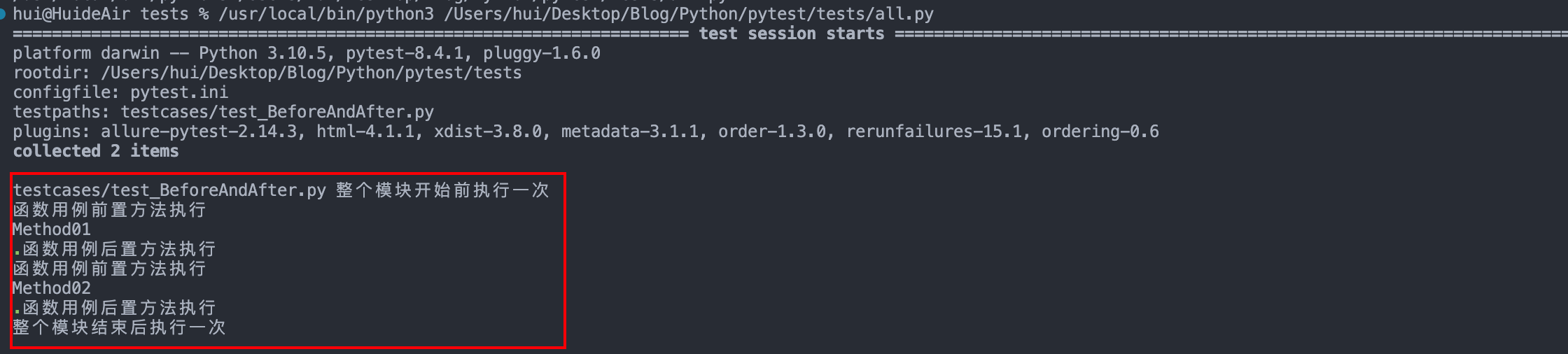
Task: Click the xdist-3.8.0 plugin text
Action: 488,132
